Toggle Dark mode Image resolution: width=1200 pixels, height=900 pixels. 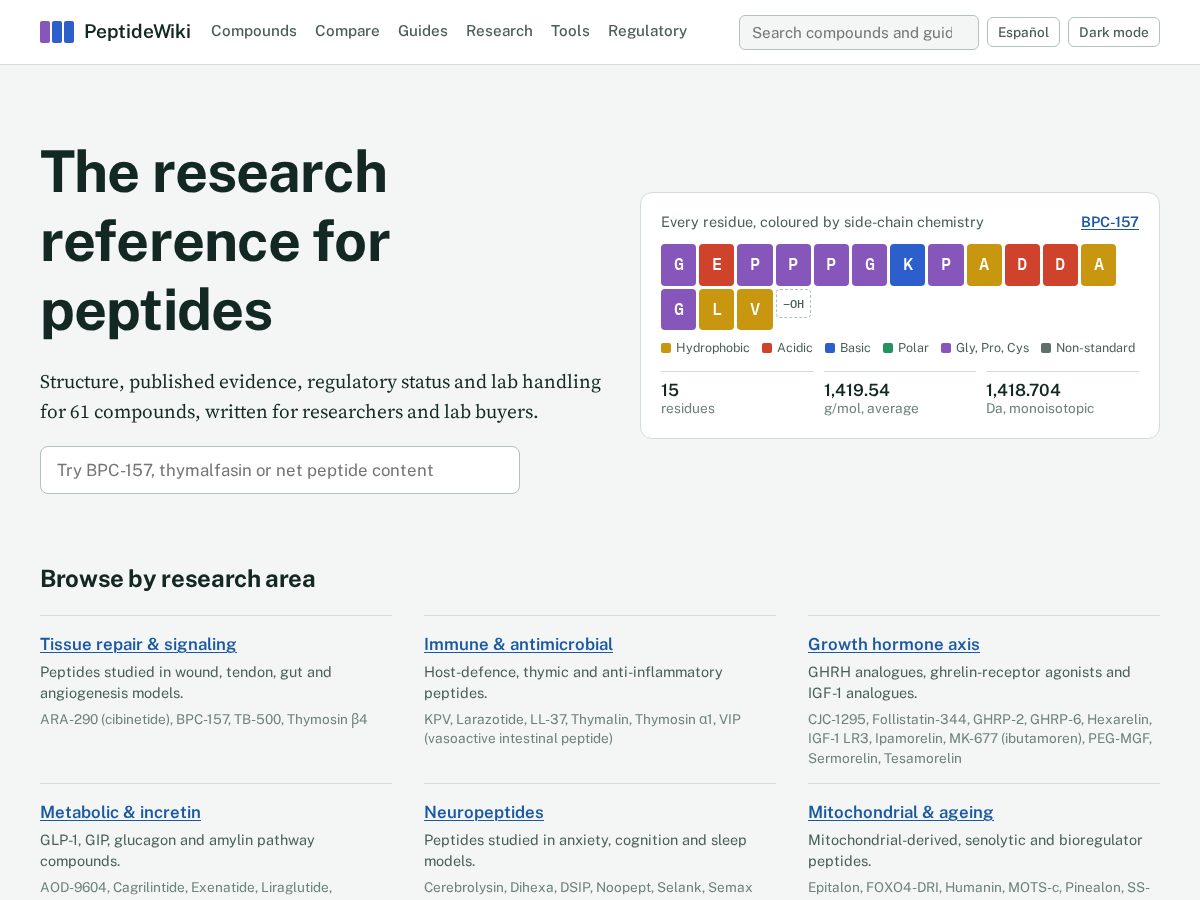point(1114,32)
